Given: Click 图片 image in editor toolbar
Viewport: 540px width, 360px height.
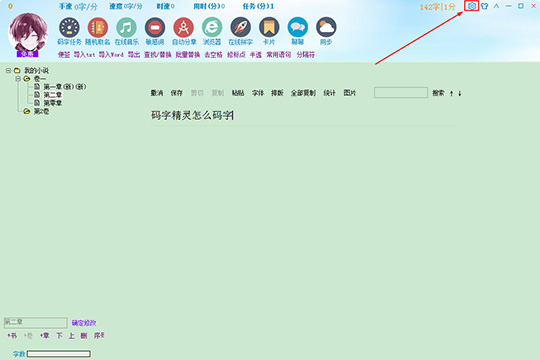Looking at the screenshot, I should pos(350,93).
